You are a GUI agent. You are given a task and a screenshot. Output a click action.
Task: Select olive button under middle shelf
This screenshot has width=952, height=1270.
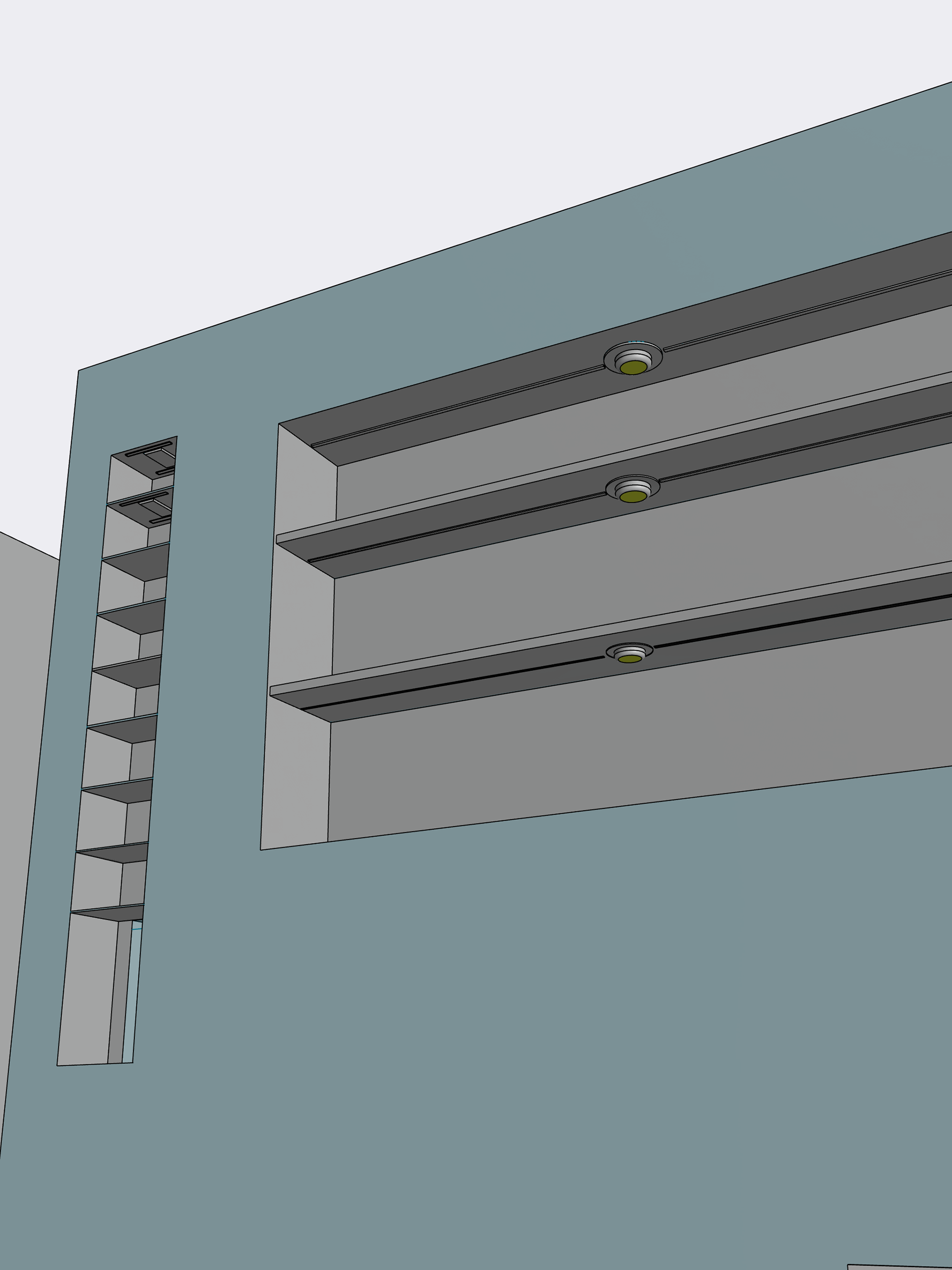tap(633, 496)
